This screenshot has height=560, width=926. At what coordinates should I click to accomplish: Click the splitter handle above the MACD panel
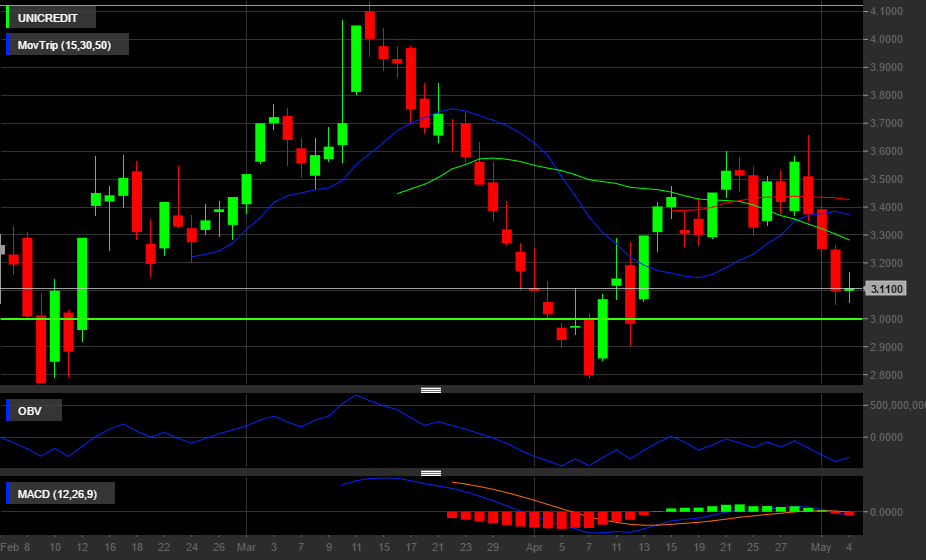[x=431, y=473]
